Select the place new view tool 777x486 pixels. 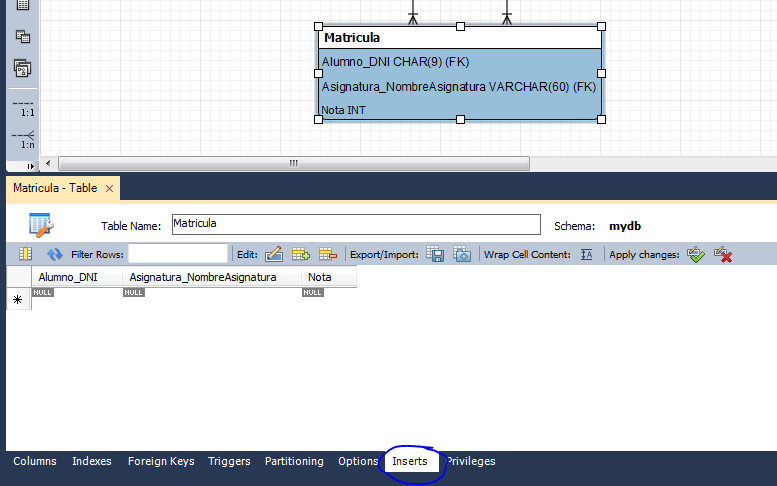pyautogui.click(x=22, y=37)
